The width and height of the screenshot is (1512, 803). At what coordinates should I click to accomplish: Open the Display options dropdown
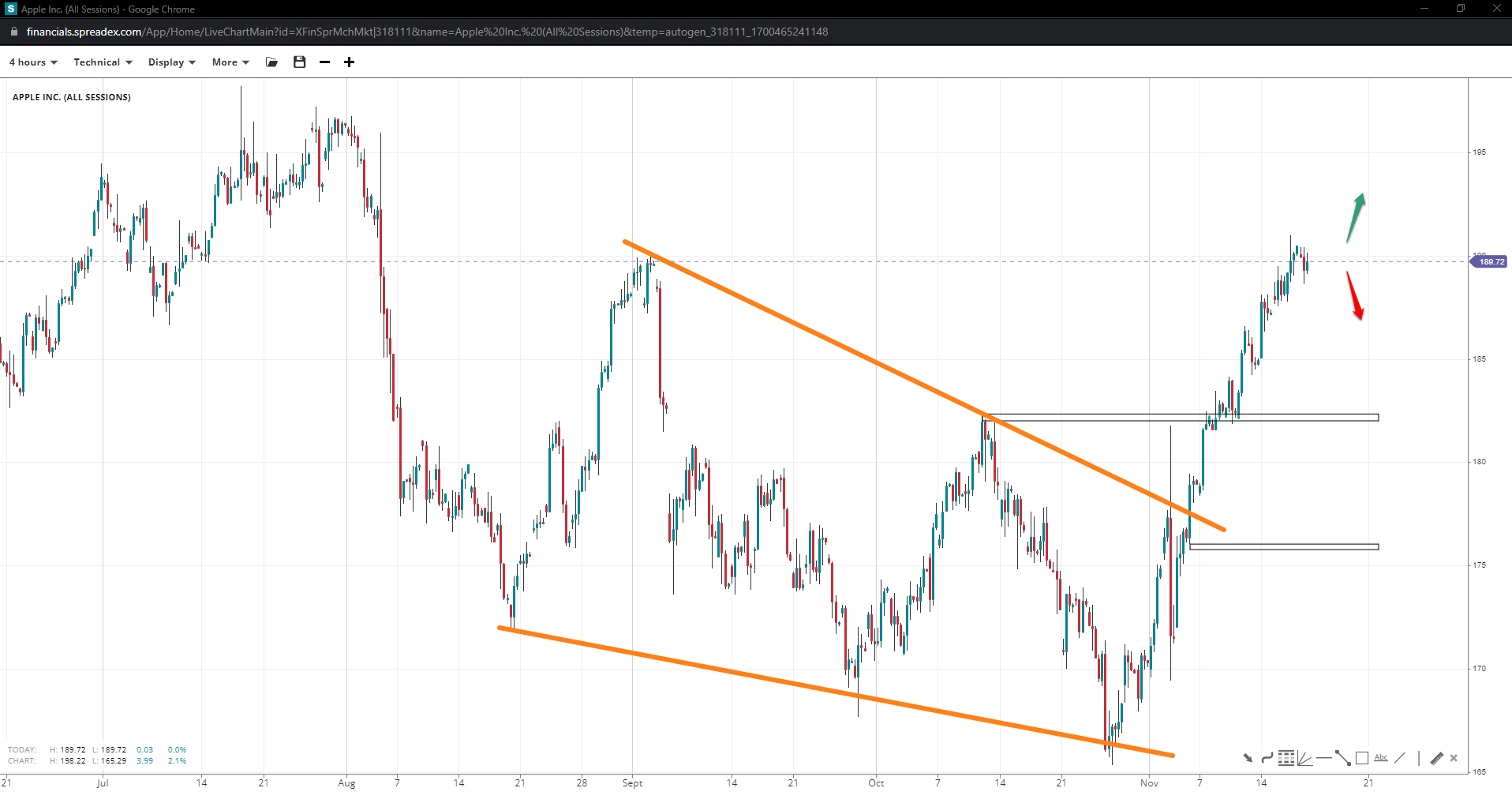[x=171, y=62]
